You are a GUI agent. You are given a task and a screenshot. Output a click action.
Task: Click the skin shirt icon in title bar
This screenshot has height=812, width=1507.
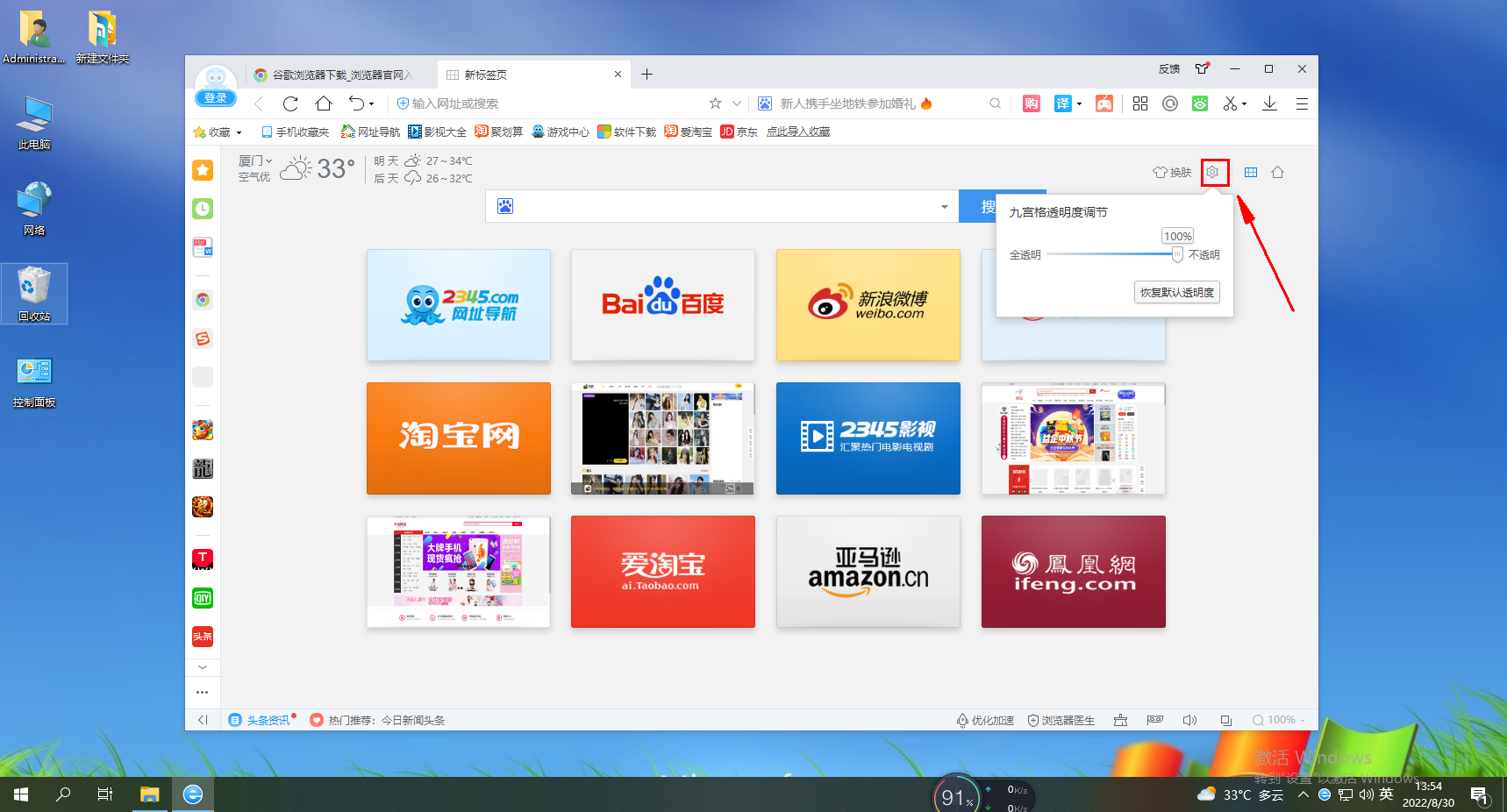(x=1202, y=68)
